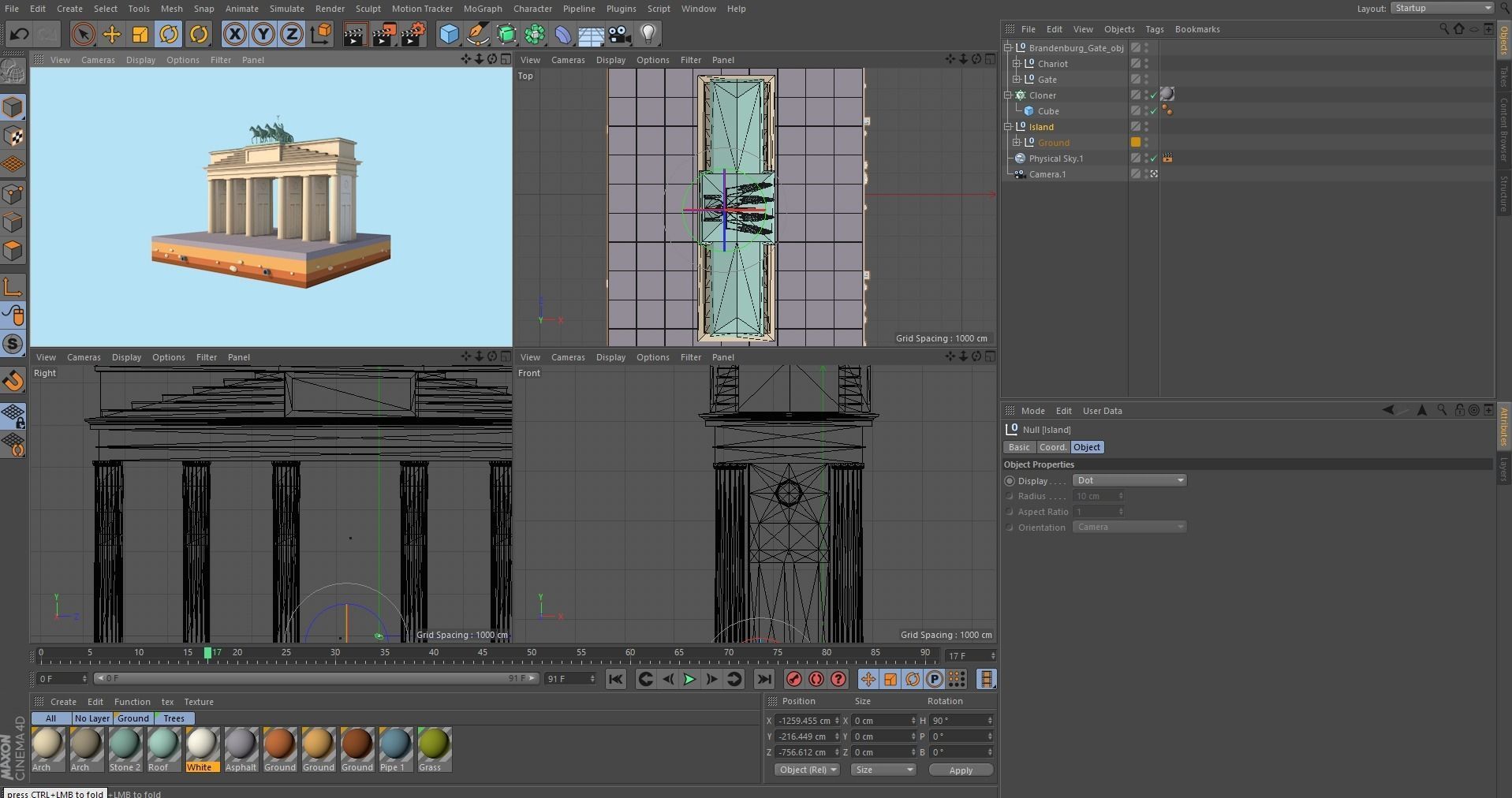Add a Camera object
This screenshot has height=798, width=1512.
(620, 34)
